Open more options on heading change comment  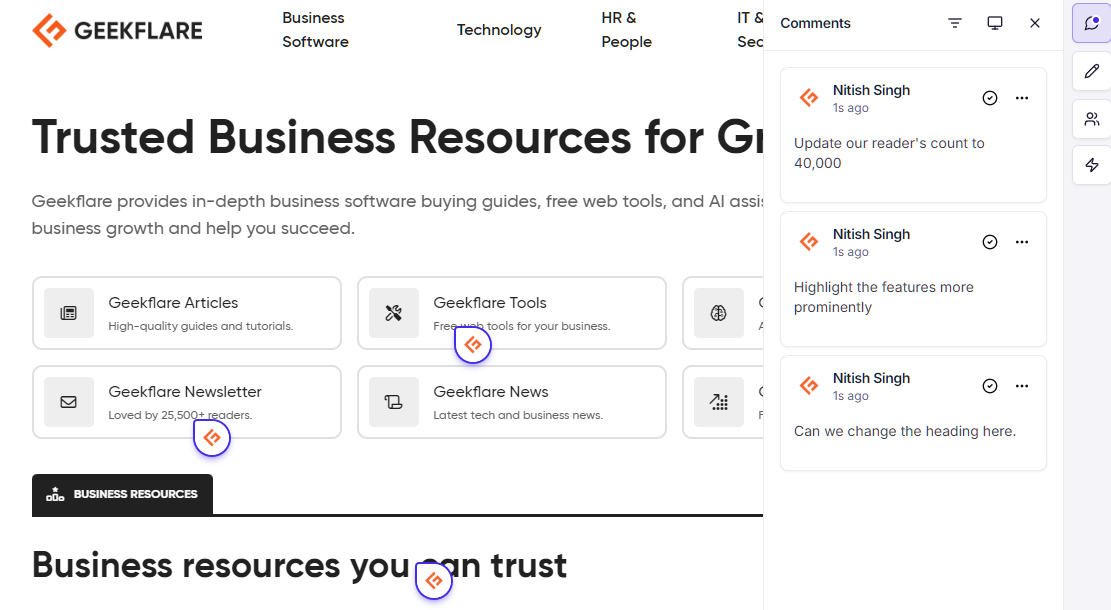click(x=1022, y=386)
